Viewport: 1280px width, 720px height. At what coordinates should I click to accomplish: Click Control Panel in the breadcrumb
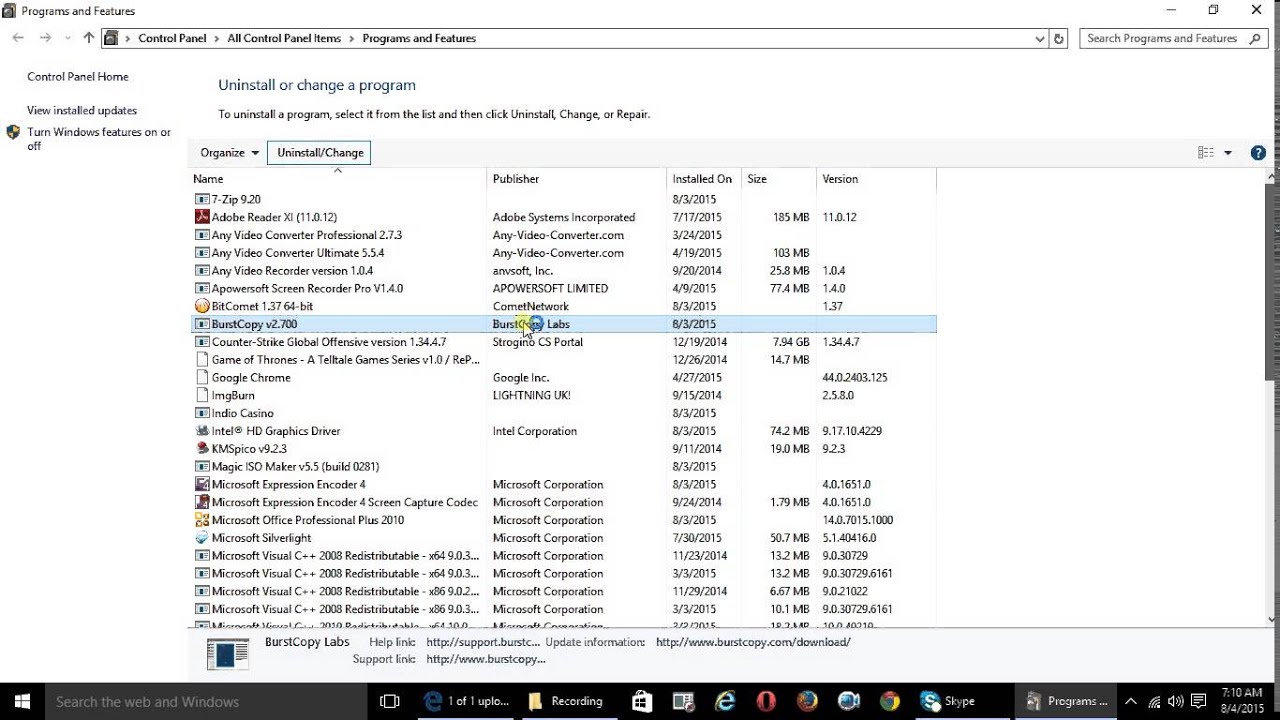pyautogui.click(x=172, y=38)
